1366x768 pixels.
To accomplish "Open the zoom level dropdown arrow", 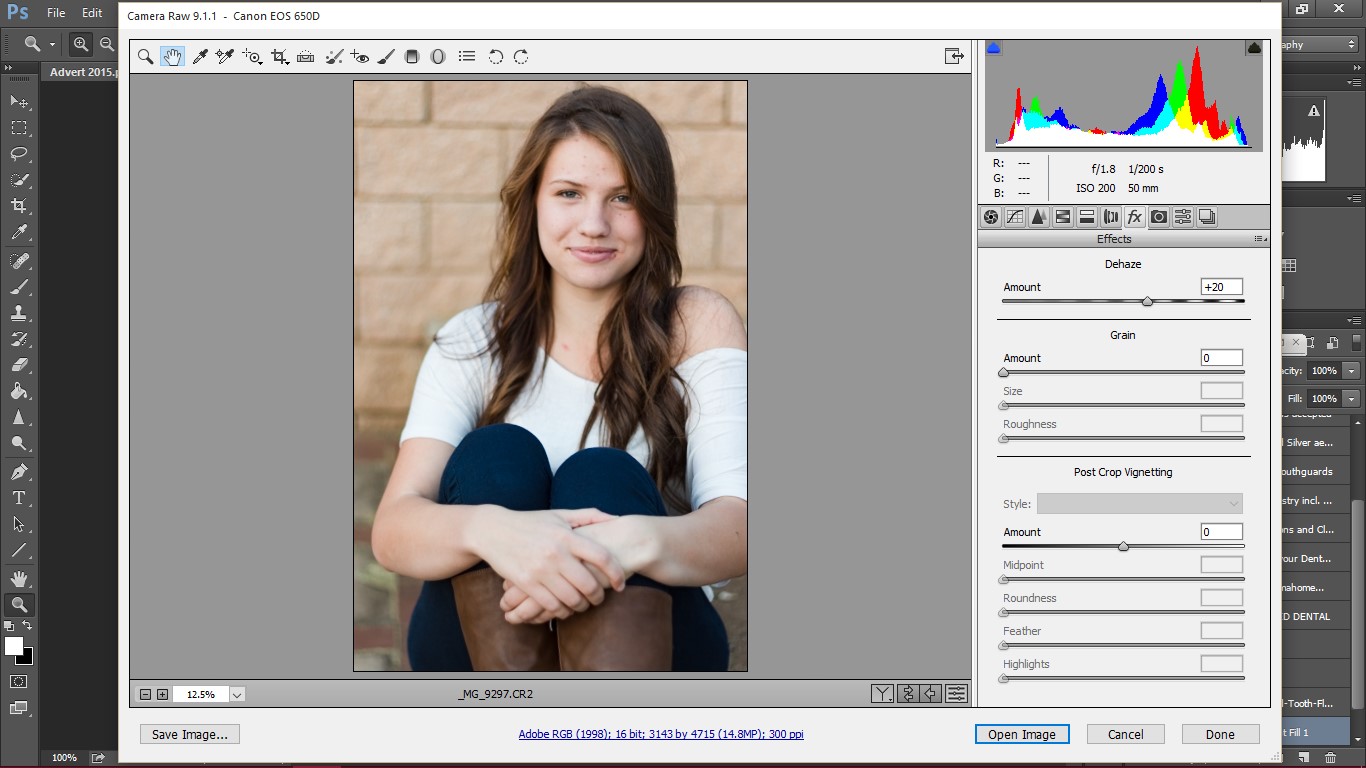I will [x=237, y=694].
